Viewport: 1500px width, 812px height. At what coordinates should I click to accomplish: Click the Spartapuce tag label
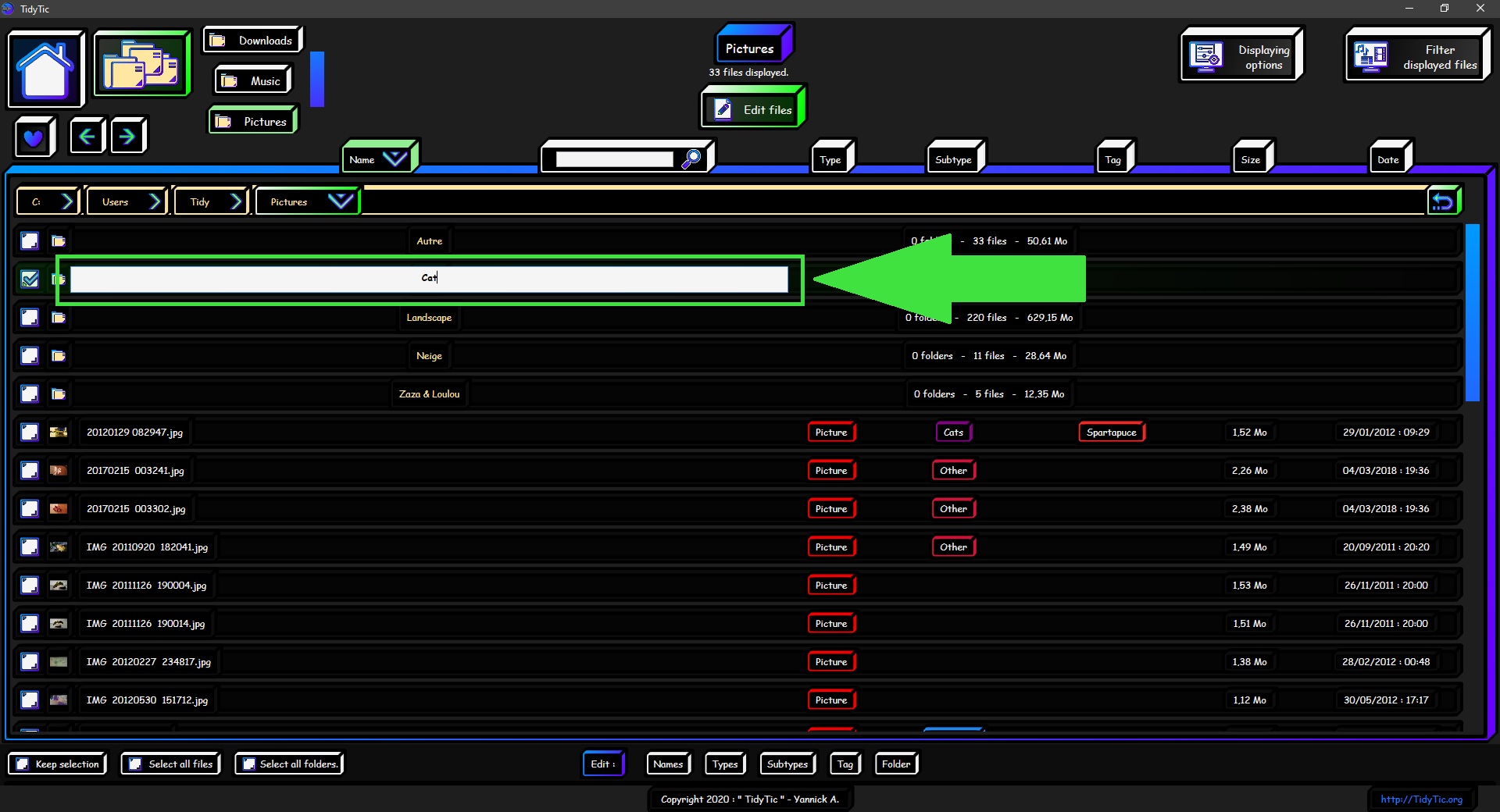1112,432
